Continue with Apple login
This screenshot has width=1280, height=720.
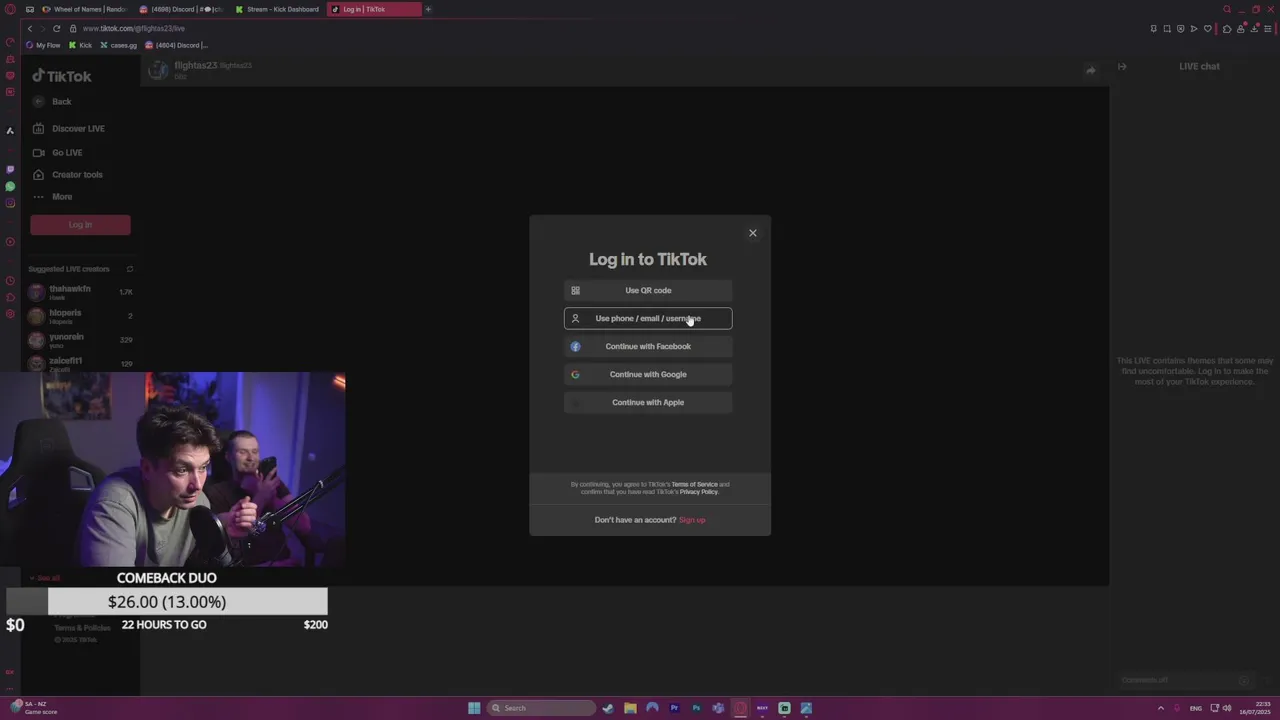(x=648, y=402)
